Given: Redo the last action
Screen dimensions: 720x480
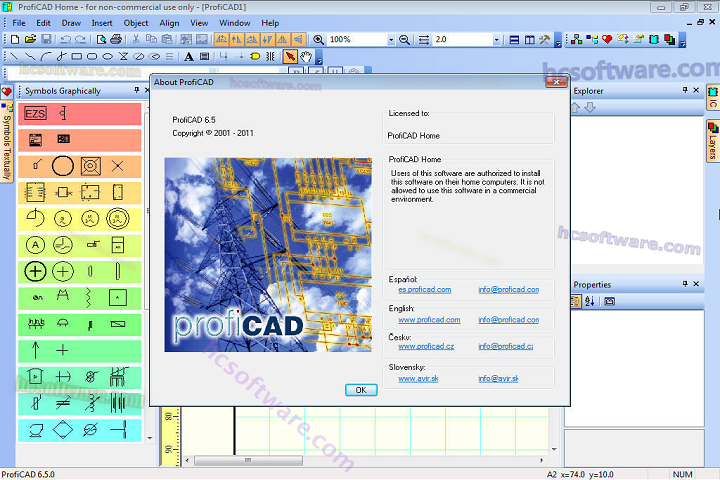Looking at the screenshot, I should click(x=80, y=40).
